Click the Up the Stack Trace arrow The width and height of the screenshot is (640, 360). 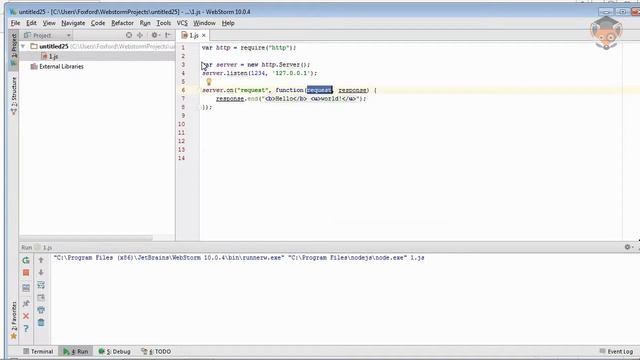(x=41, y=260)
